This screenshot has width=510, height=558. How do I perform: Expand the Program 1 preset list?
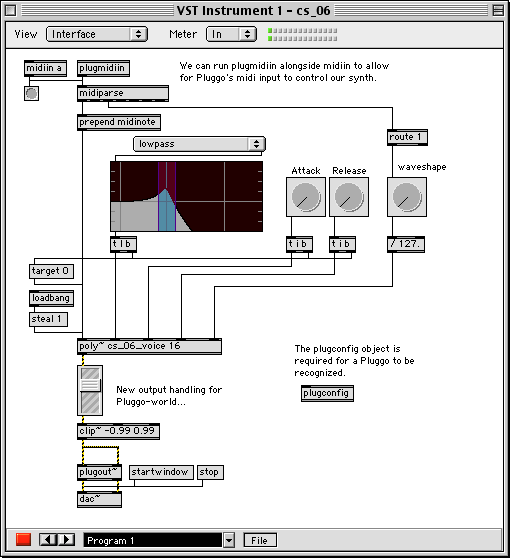pyautogui.click(x=229, y=541)
